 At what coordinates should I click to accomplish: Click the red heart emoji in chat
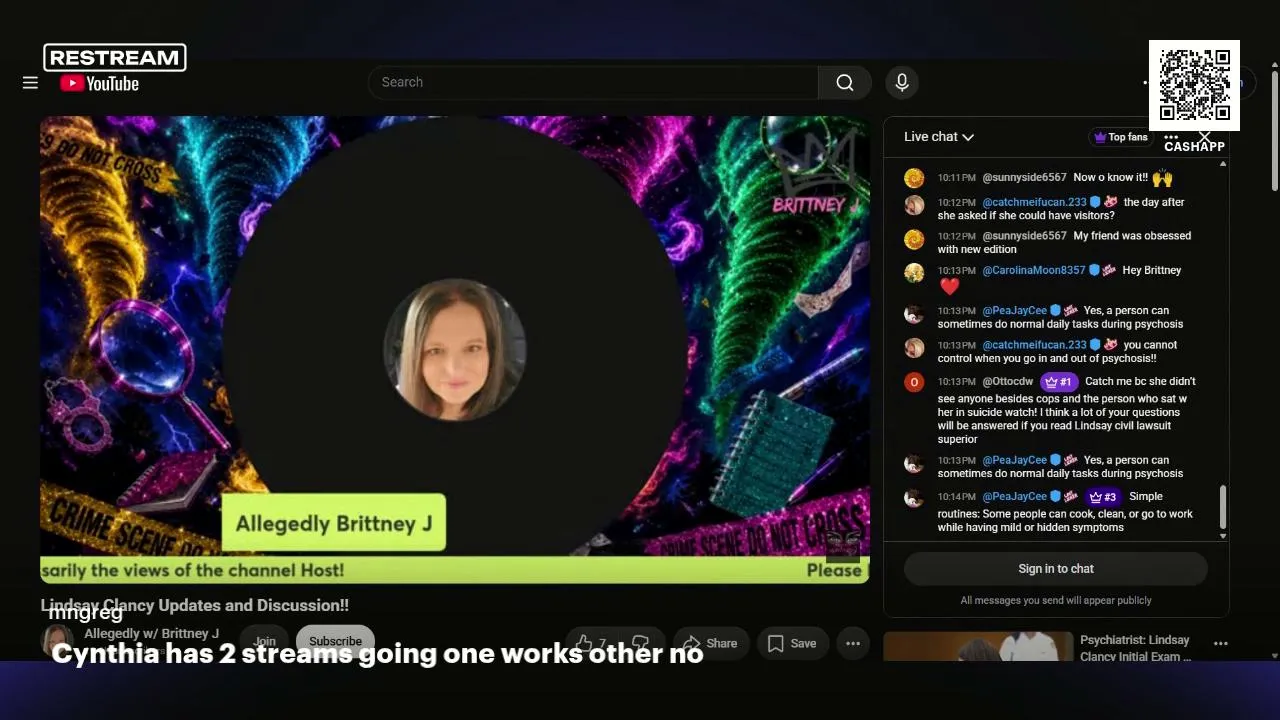(950, 287)
